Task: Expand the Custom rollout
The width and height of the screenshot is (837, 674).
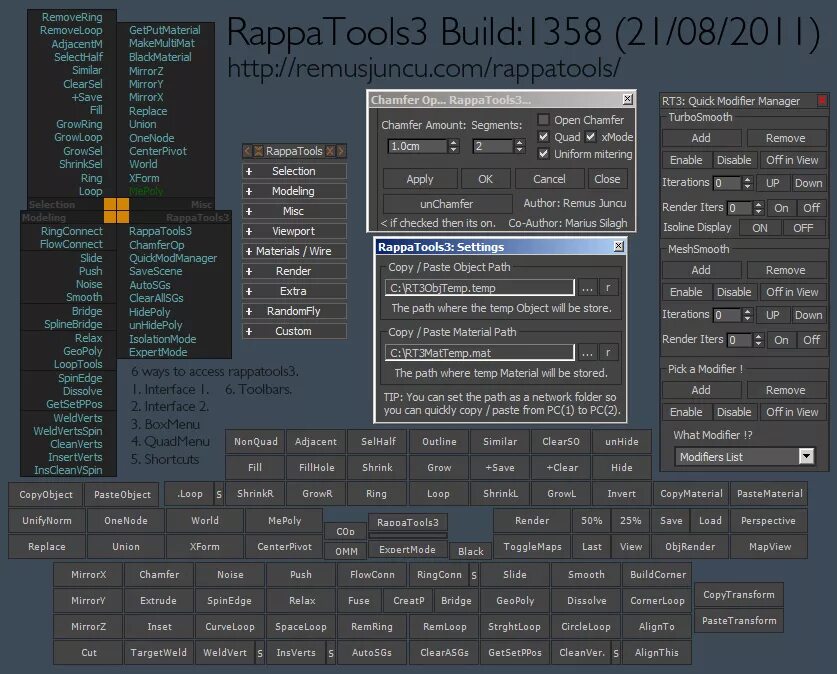Action: point(294,331)
